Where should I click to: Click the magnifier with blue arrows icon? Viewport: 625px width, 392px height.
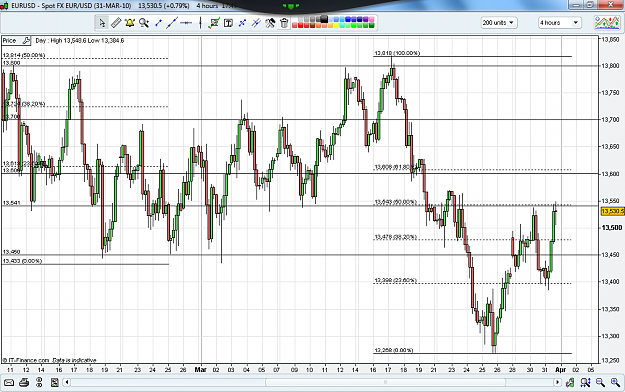tap(585, 382)
